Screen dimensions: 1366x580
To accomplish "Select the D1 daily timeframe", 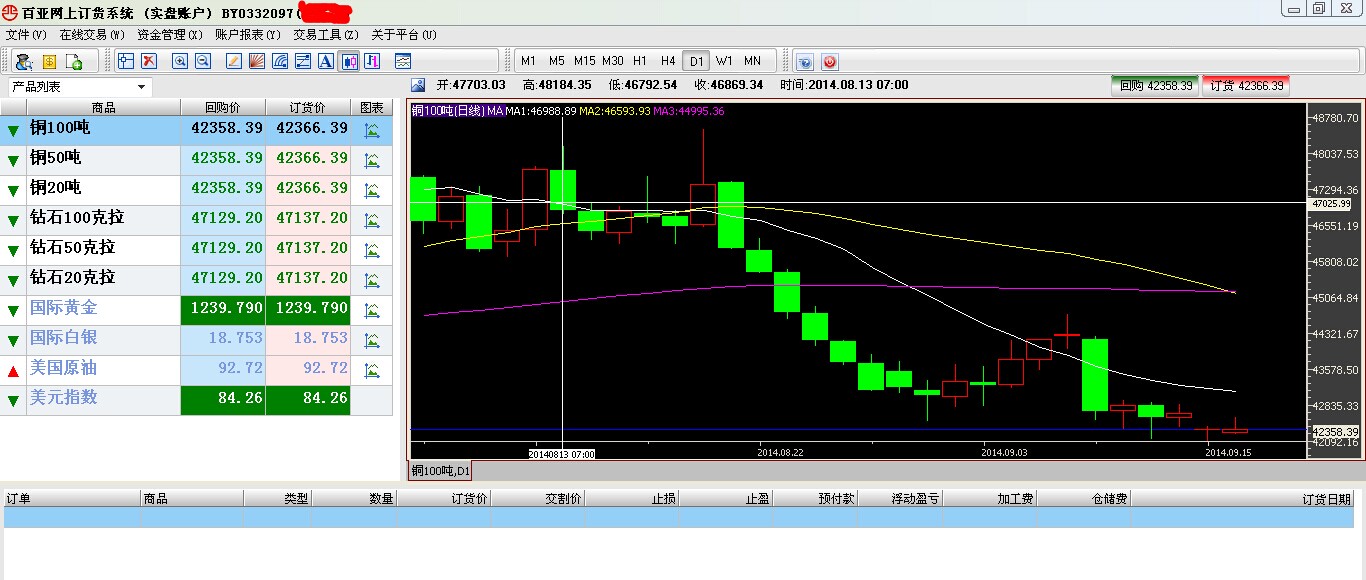I will (696, 61).
